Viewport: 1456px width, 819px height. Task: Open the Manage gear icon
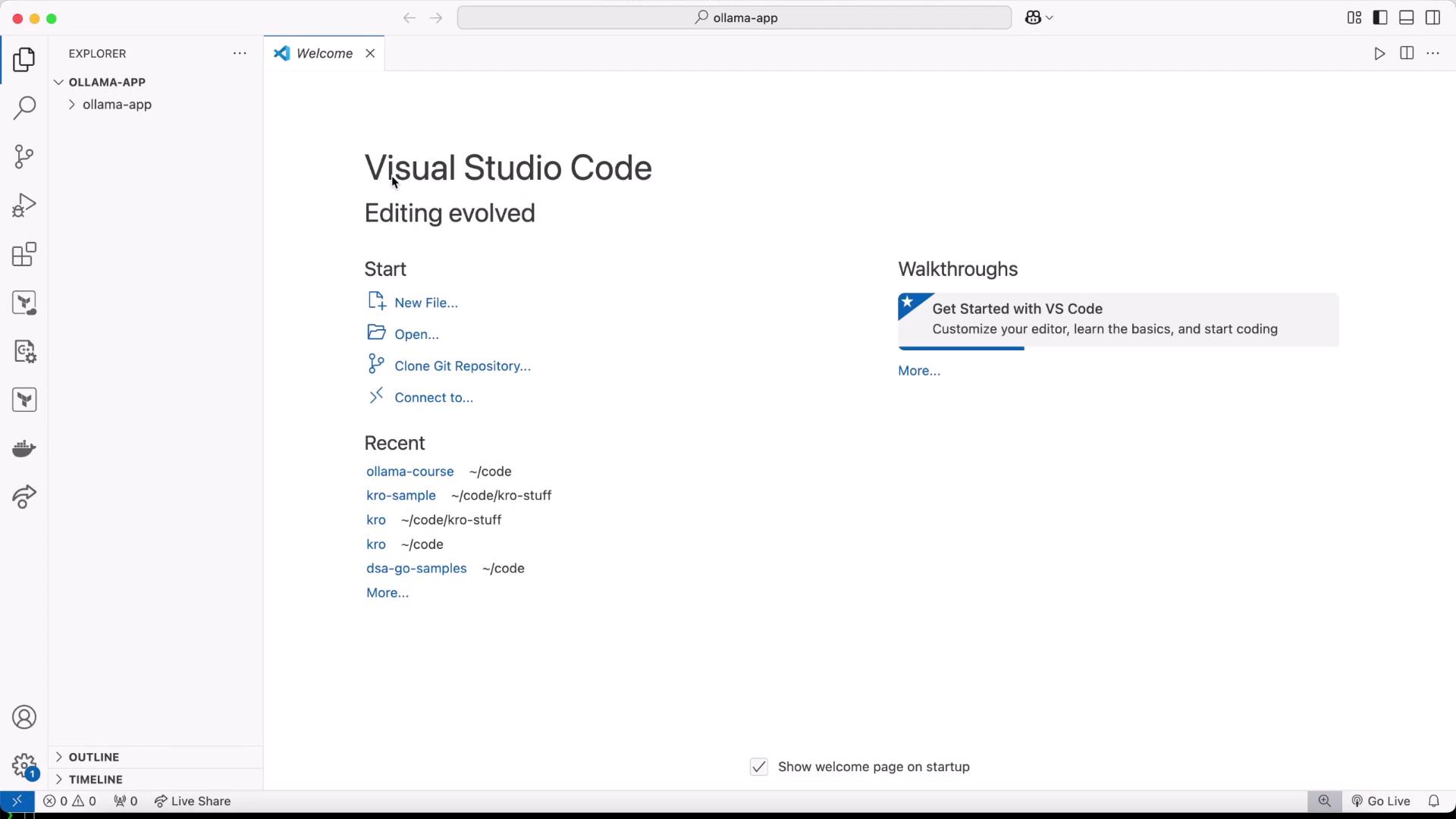point(24,765)
